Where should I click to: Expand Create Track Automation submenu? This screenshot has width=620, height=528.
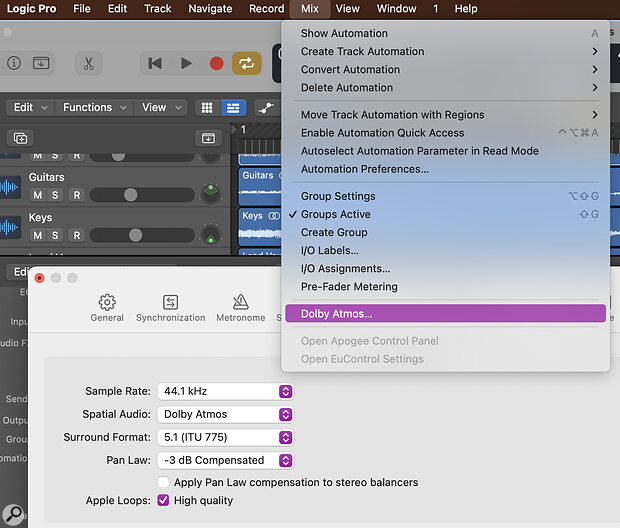coord(445,51)
